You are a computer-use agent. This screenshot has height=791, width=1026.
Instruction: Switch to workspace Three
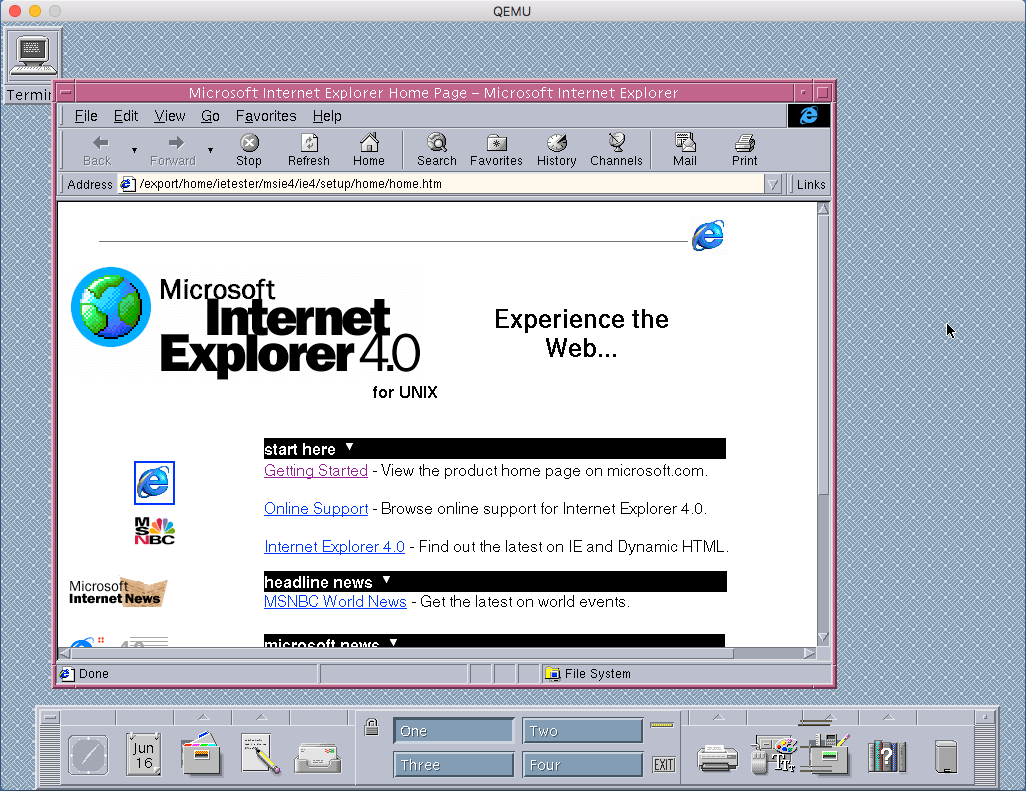coord(453,765)
